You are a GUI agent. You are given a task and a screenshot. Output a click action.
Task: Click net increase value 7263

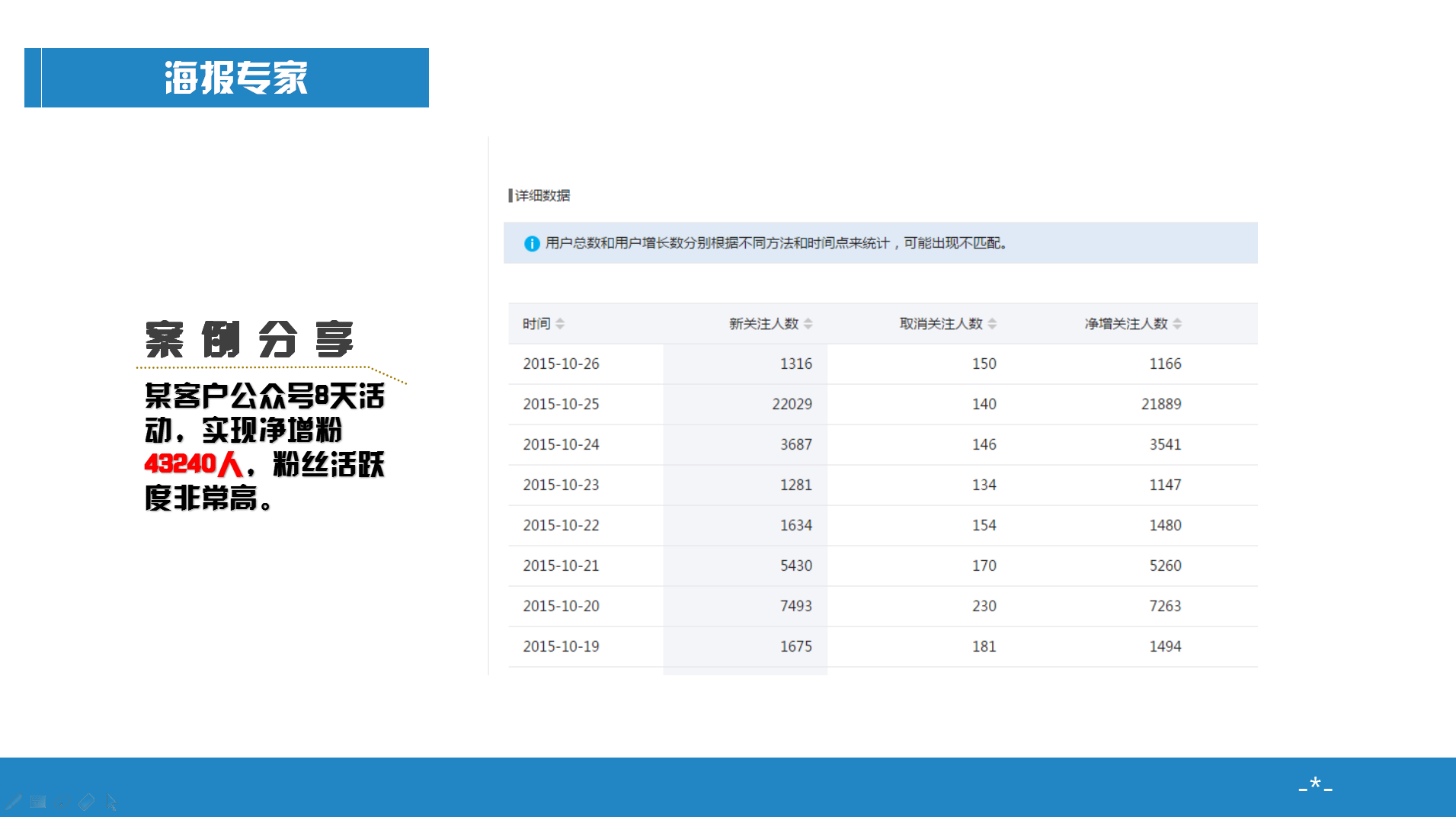1166,607
